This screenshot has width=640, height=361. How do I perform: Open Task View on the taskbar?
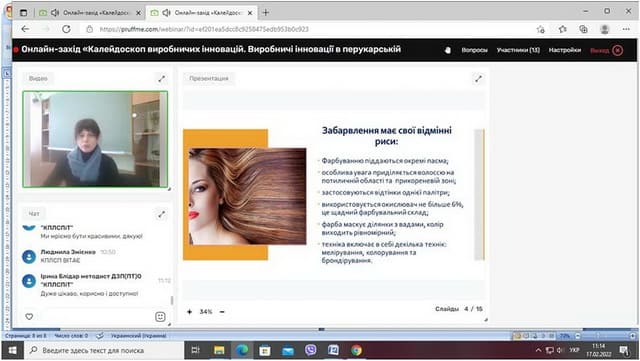[196, 350]
